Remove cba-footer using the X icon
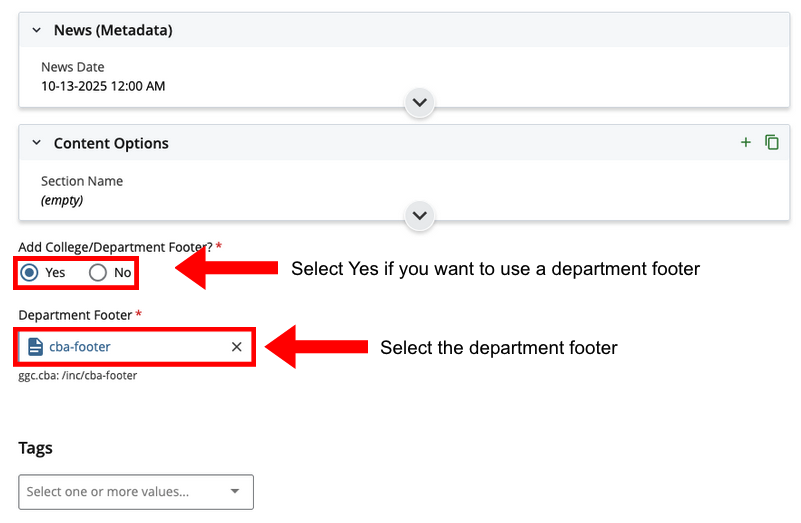The image size is (801, 523). pyautogui.click(x=237, y=347)
